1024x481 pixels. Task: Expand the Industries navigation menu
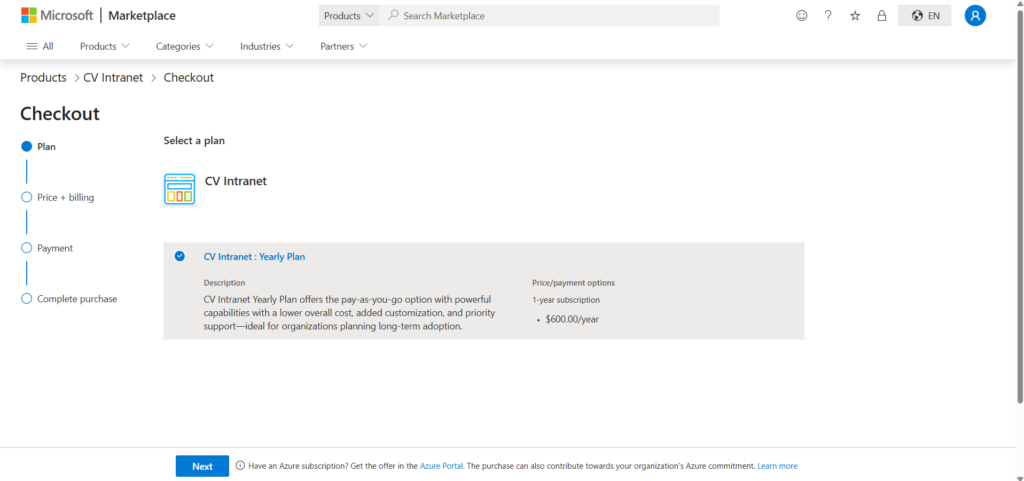pos(266,46)
